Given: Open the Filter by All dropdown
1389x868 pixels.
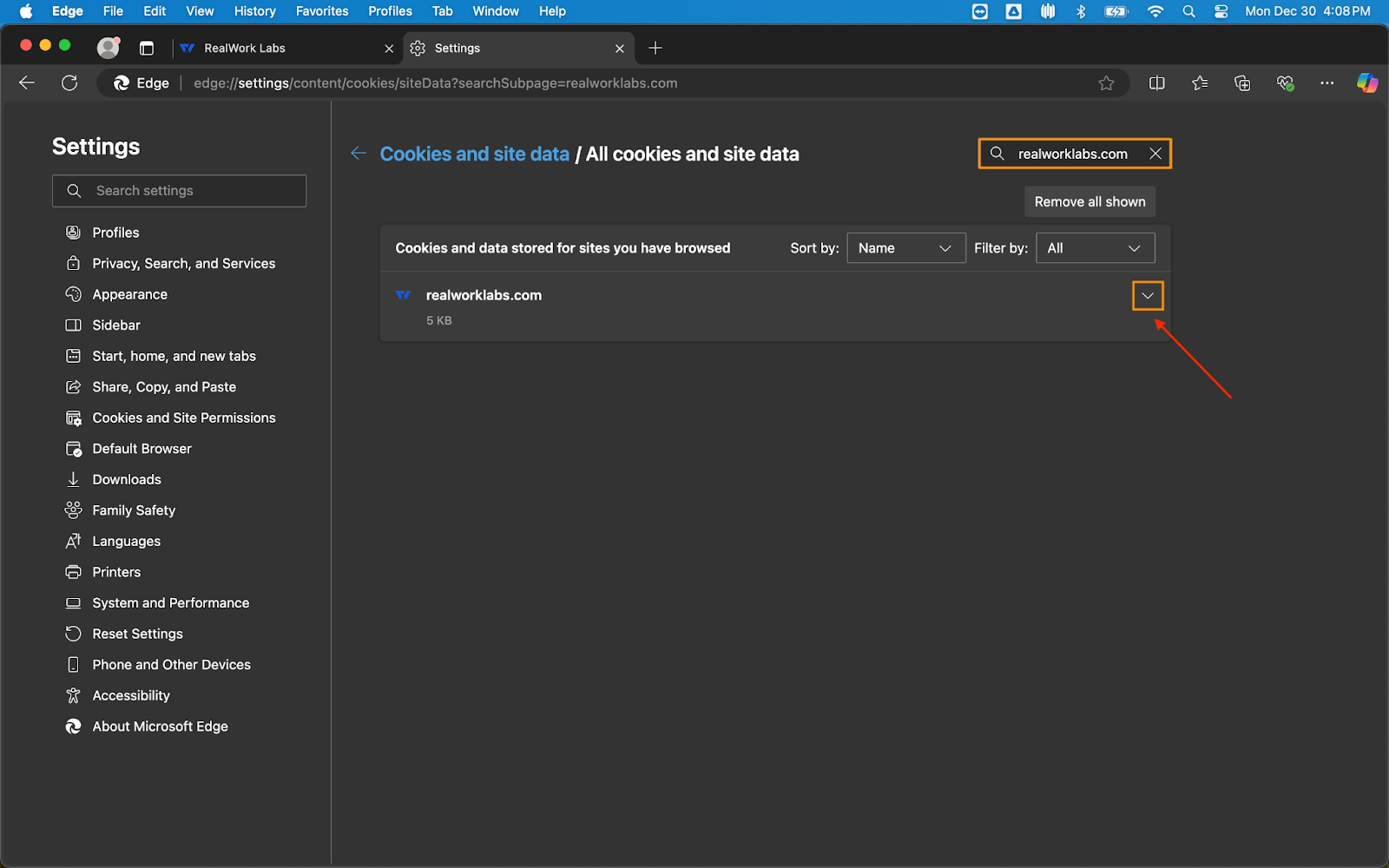Looking at the screenshot, I should [1095, 248].
